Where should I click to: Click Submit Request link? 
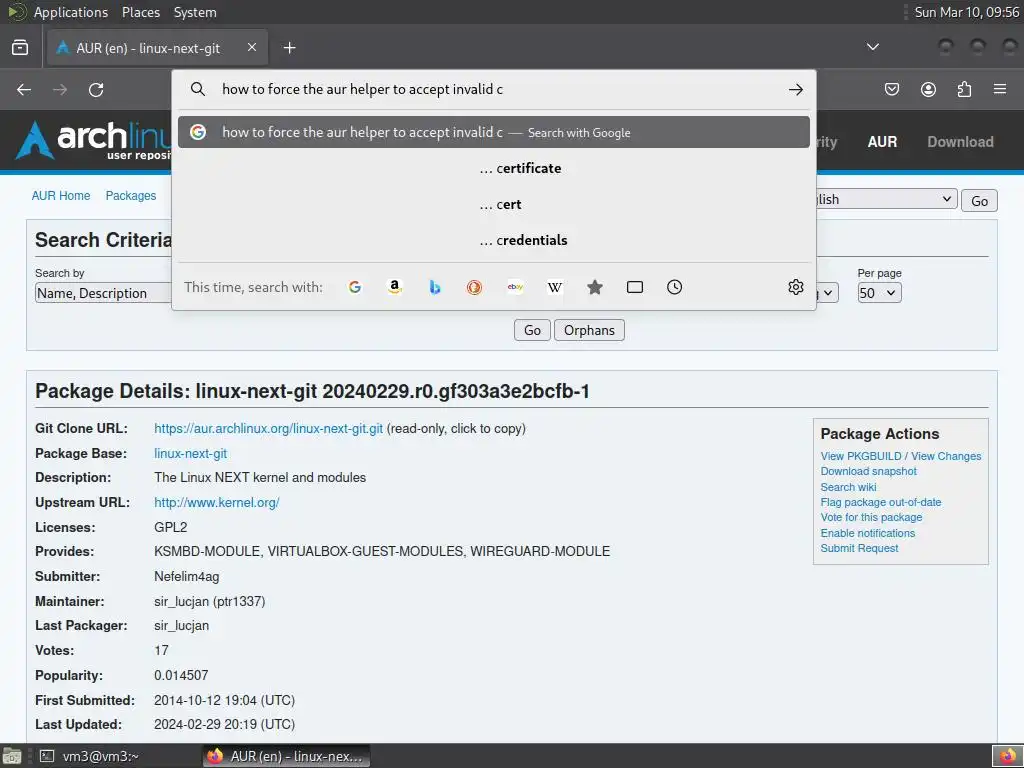[859, 548]
